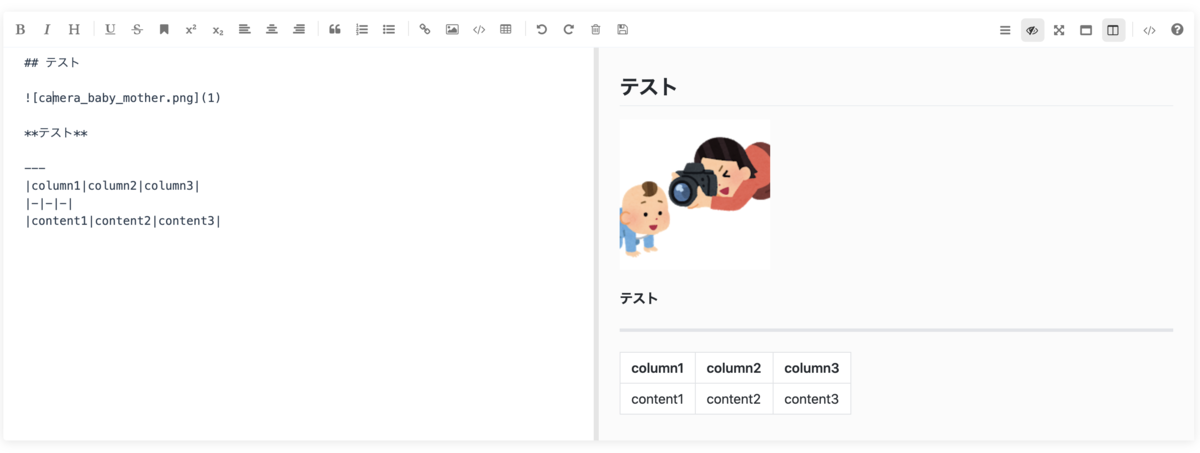The width and height of the screenshot is (1200, 453).
Task: Click the '**テスト**' line in the editor
Action: 56,133
